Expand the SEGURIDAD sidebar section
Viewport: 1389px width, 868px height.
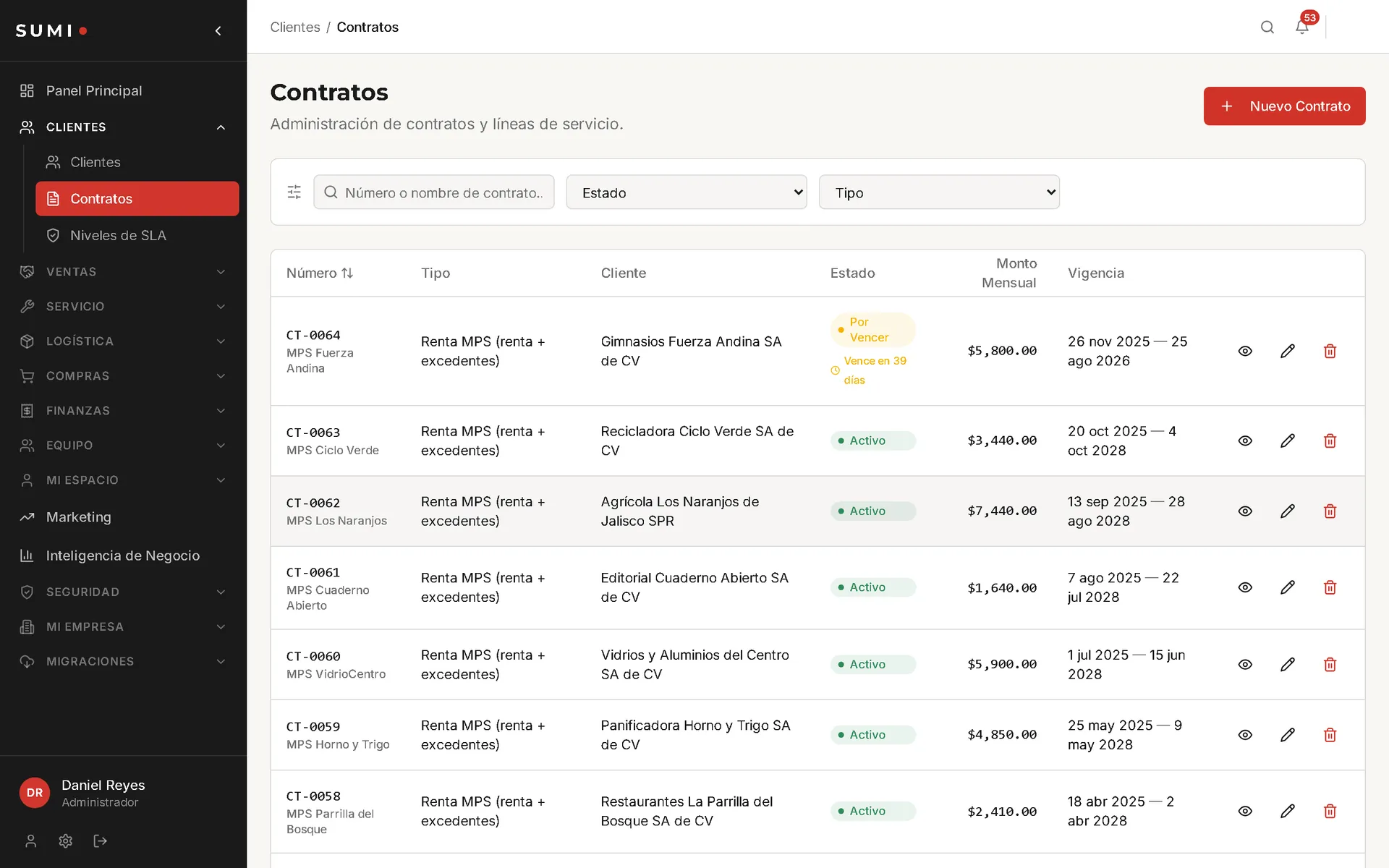(123, 592)
